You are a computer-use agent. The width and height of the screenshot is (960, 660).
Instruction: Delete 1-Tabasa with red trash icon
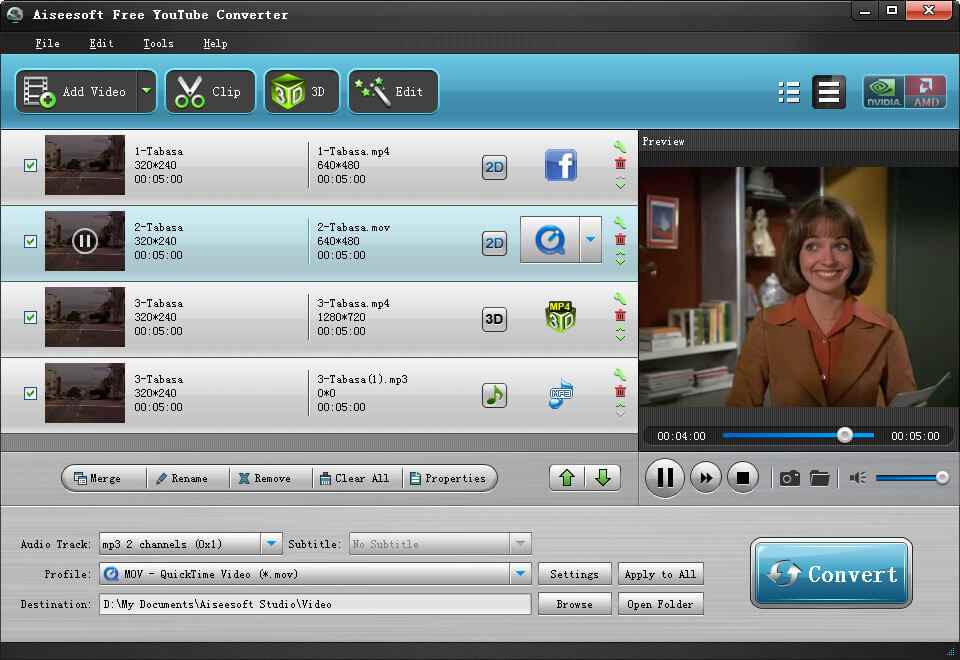620,163
